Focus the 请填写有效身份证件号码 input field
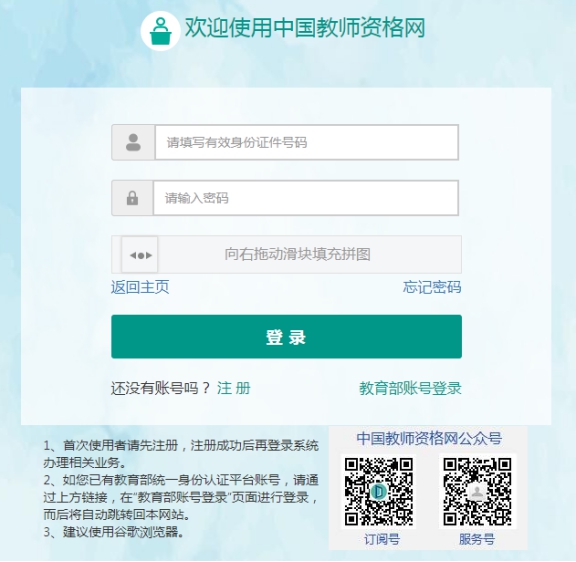The width and height of the screenshot is (576, 562). pyautogui.click(x=307, y=143)
